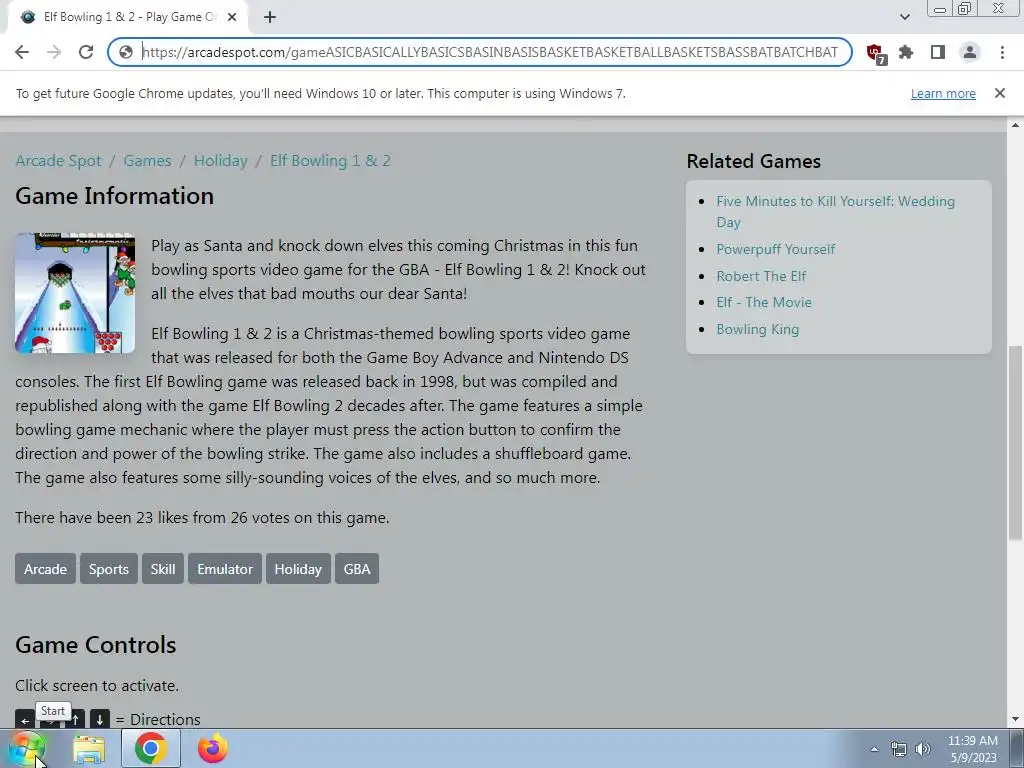This screenshot has width=1024, height=768.
Task: Open the volume speaker tray icon
Action: tap(923, 749)
